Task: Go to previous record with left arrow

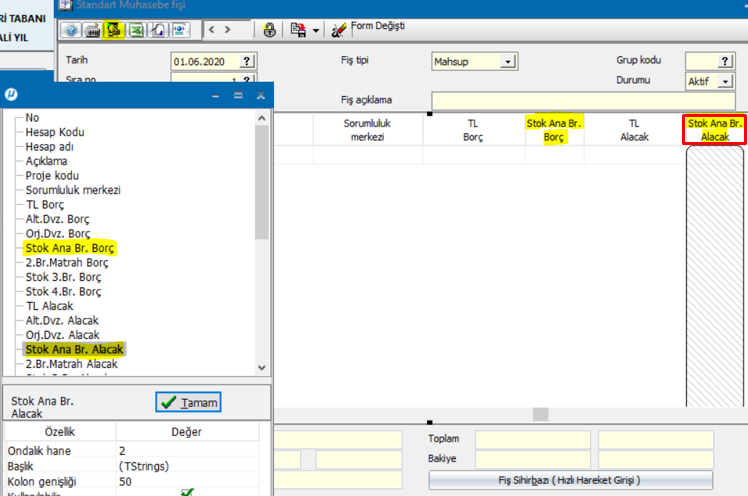Action: pos(213,30)
